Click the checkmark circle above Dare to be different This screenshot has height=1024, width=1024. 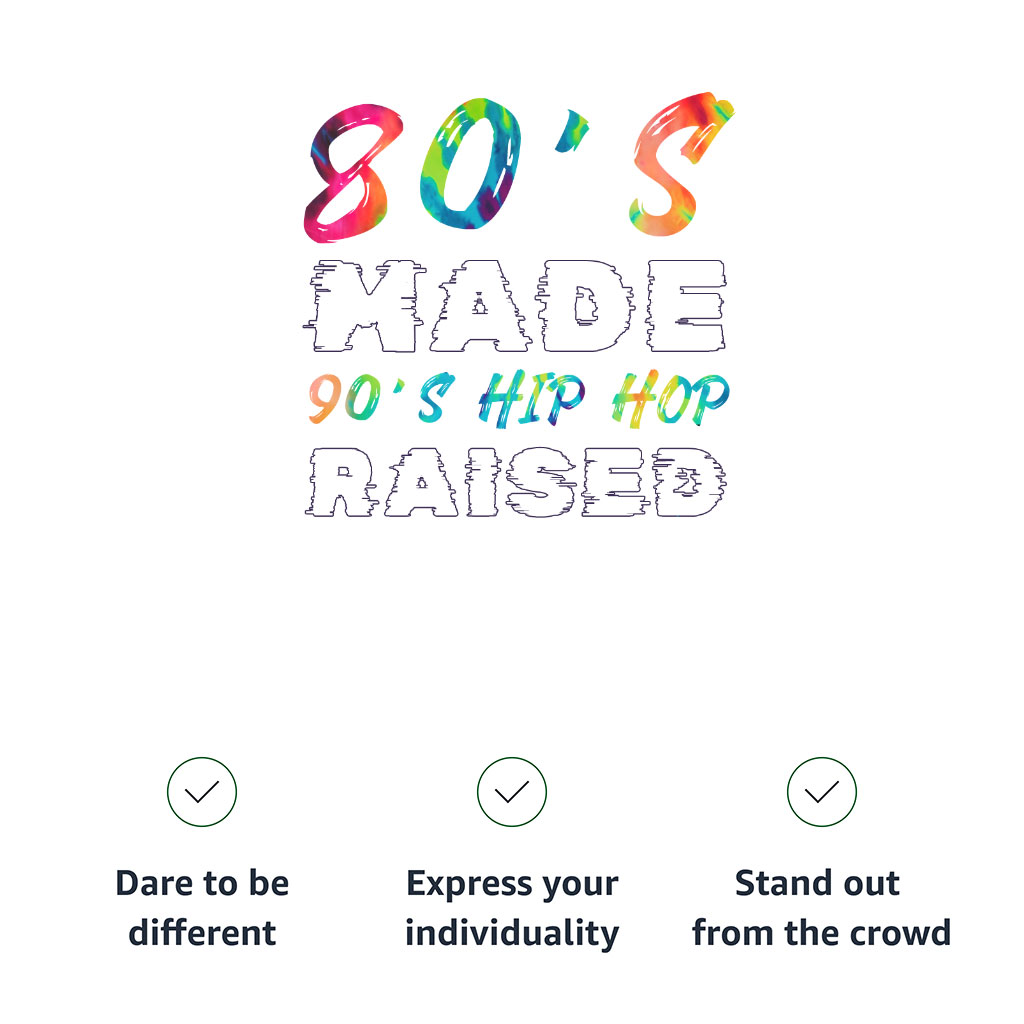(x=202, y=792)
